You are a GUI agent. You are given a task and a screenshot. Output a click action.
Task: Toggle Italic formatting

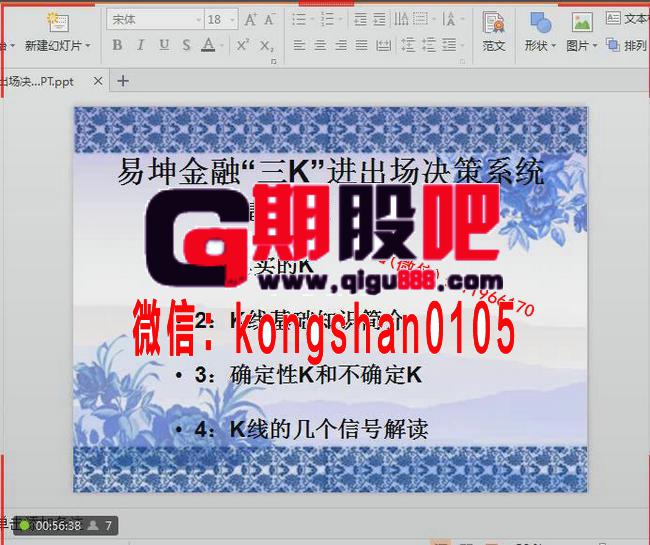pyautogui.click(x=141, y=45)
